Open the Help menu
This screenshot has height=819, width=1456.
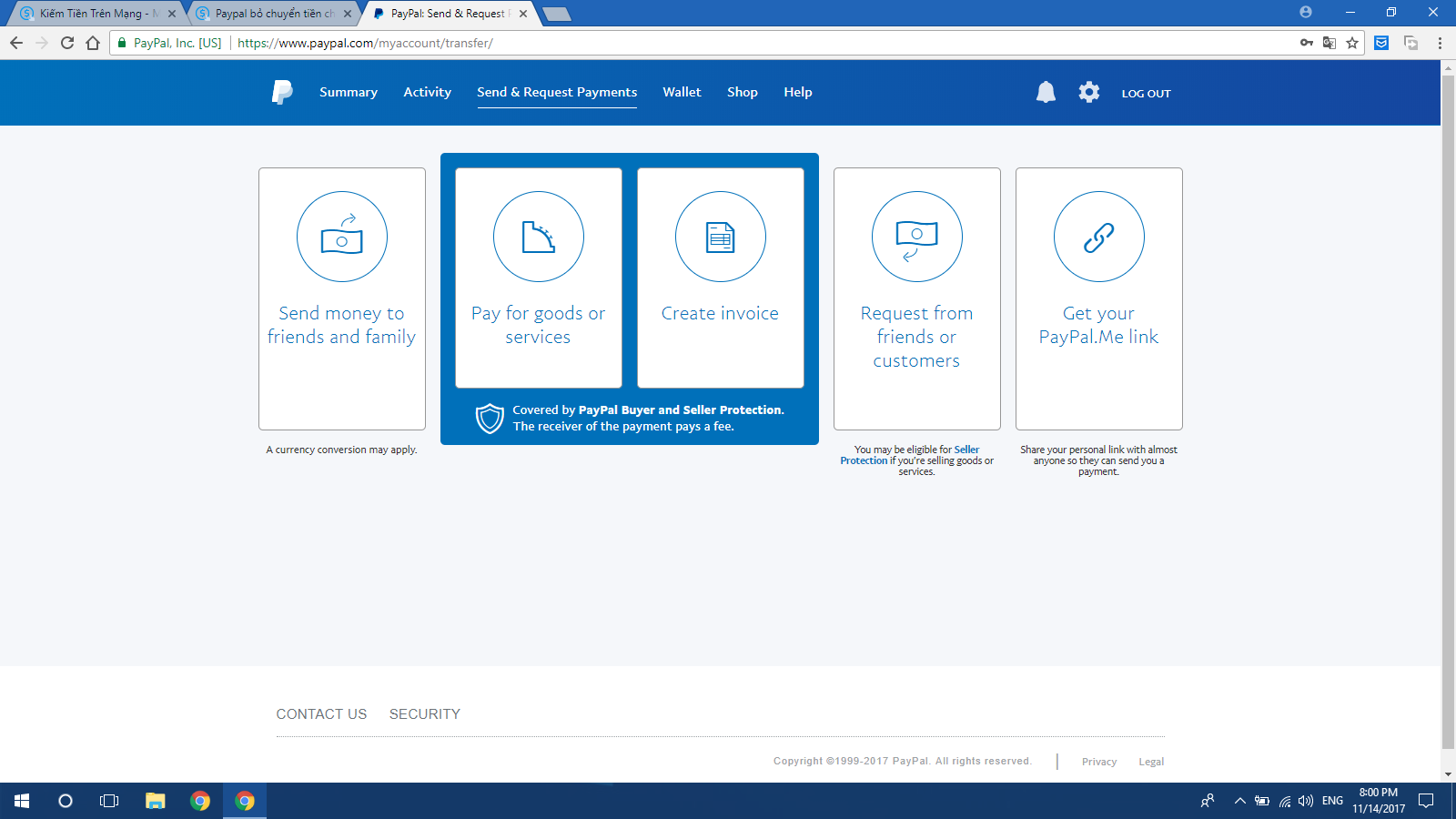pos(798,92)
